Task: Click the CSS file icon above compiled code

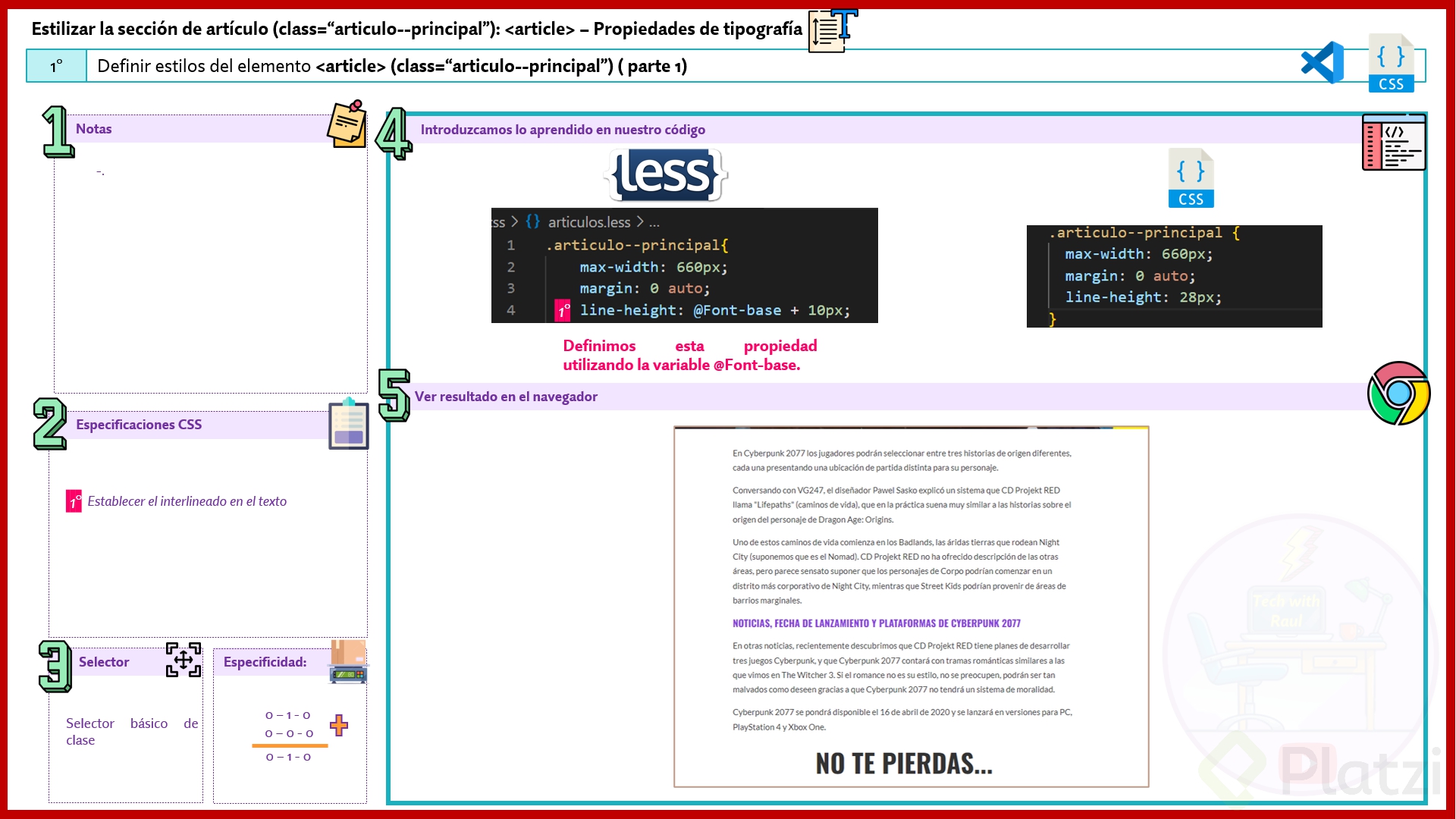Action: tap(1191, 178)
